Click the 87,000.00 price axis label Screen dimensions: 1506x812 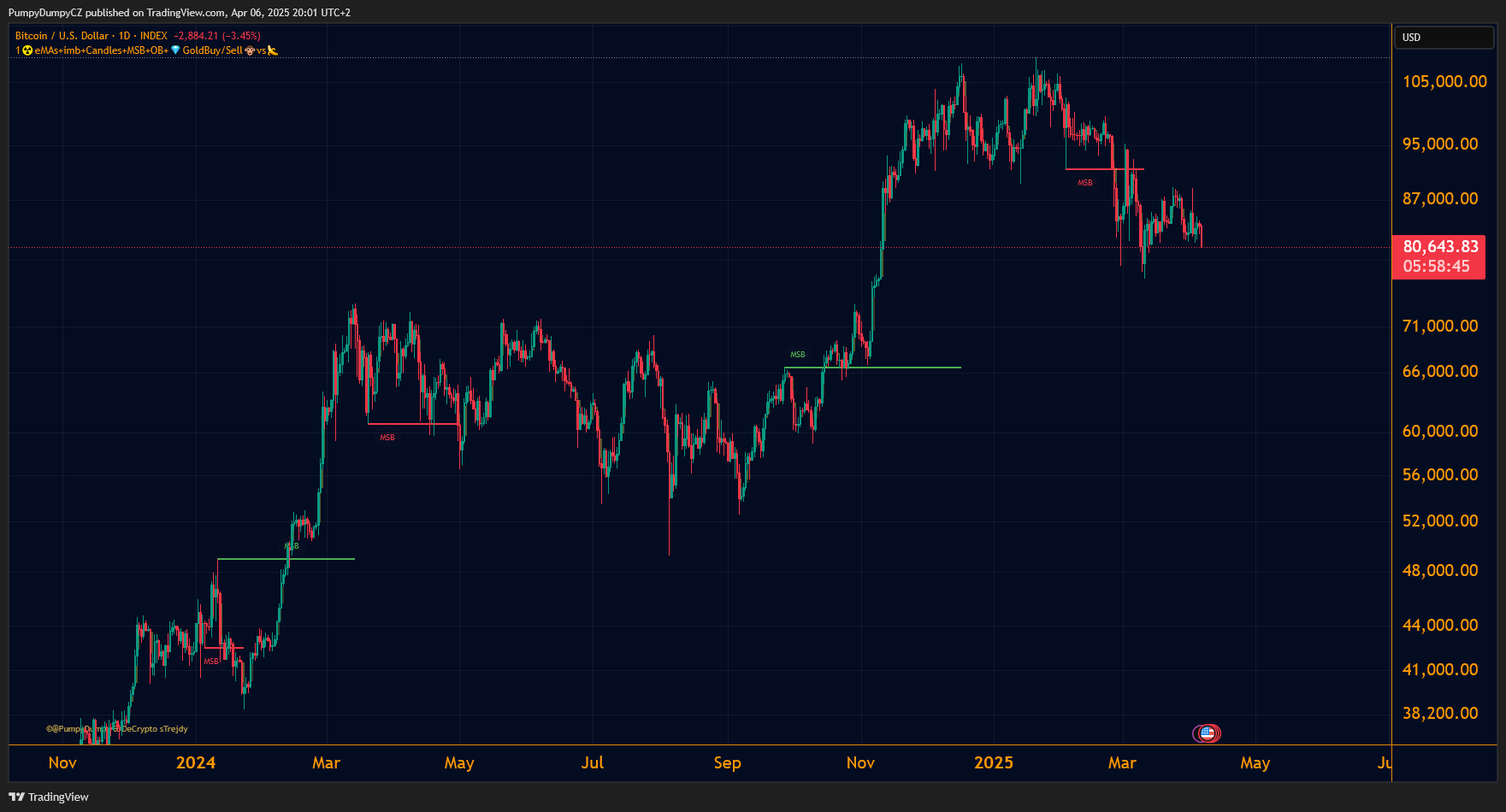click(x=1440, y=198)
